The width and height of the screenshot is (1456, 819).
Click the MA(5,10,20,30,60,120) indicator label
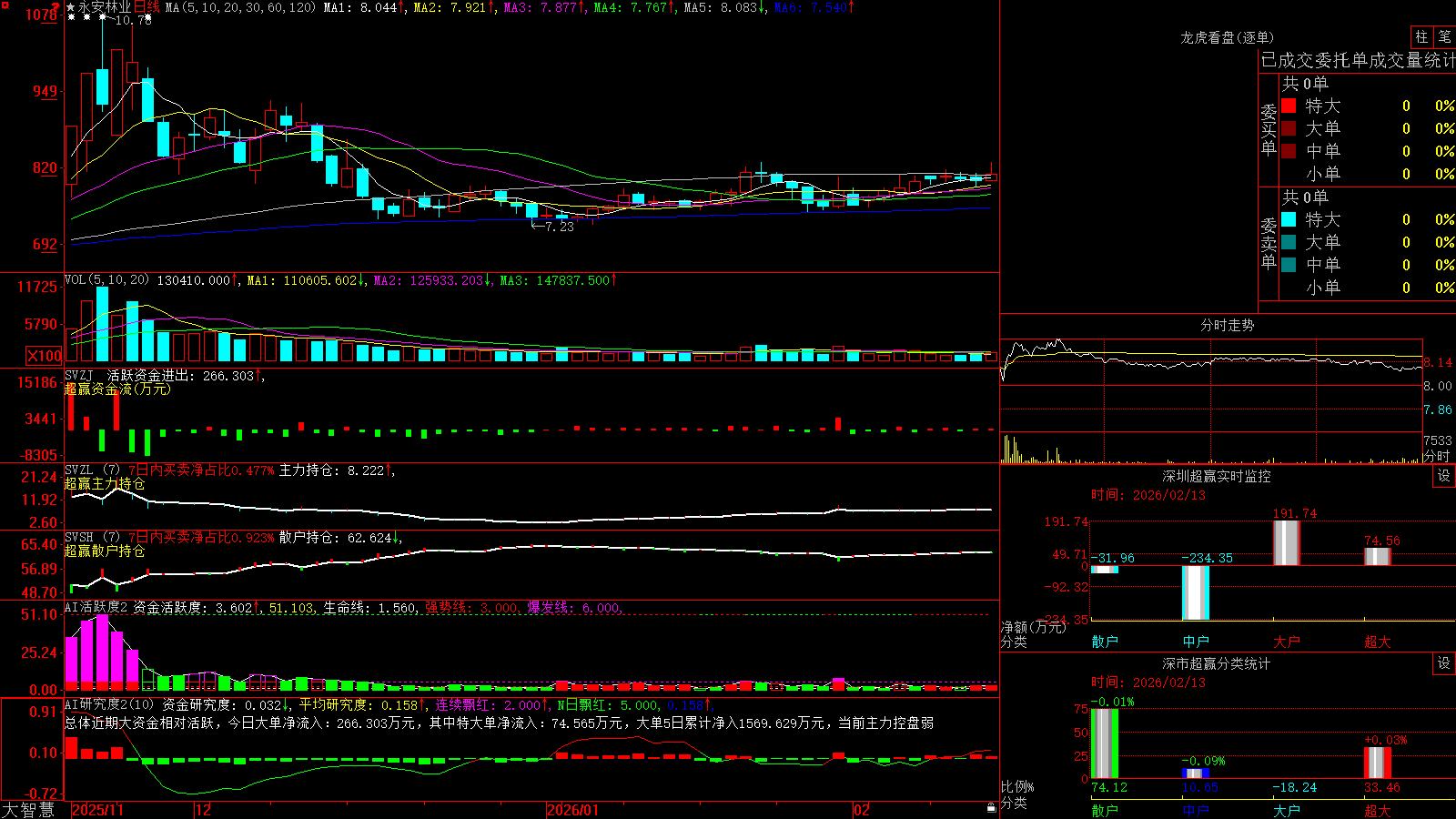pyautogui.click(x=241, y=7)
